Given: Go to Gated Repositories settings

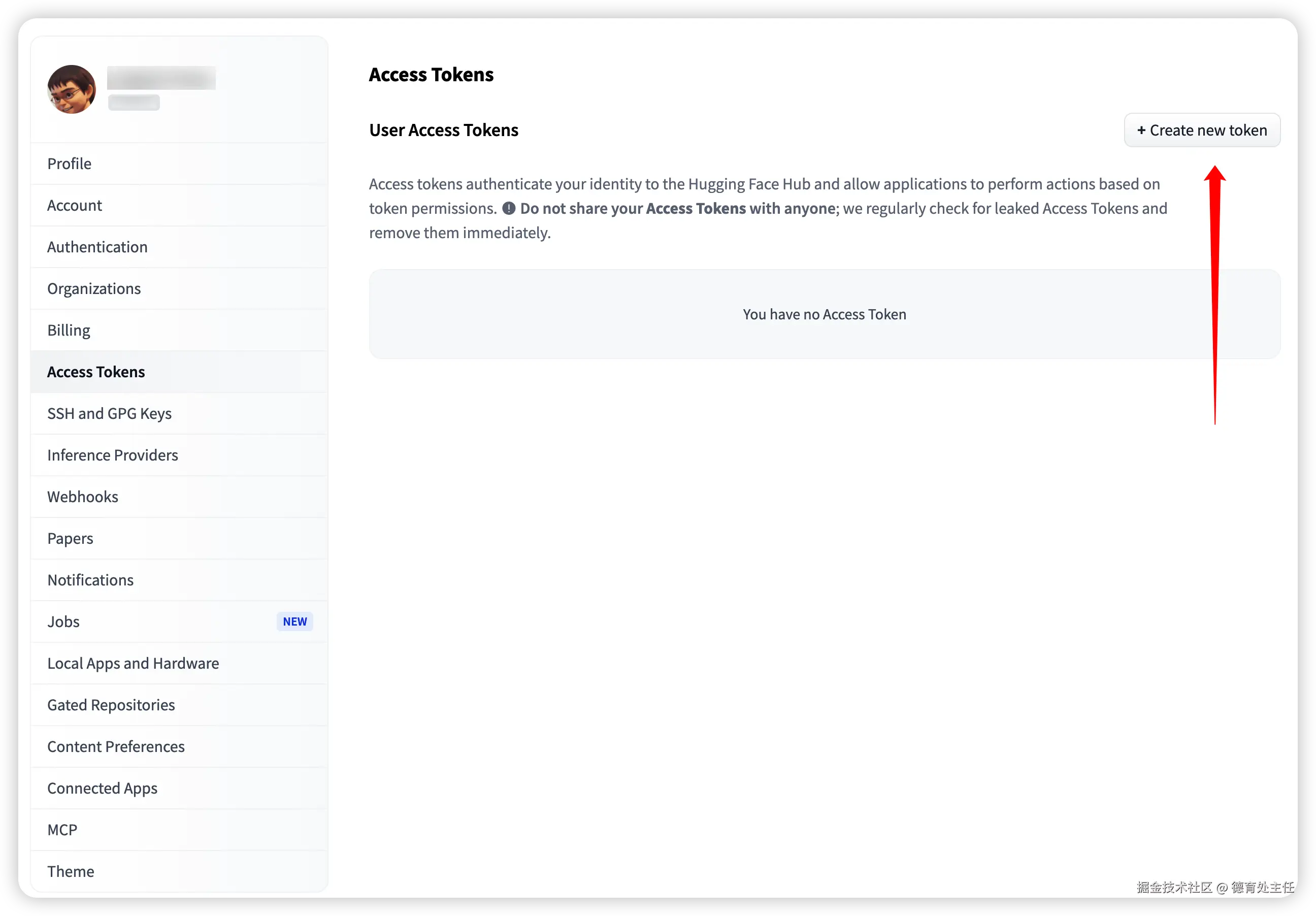Looking at the screenshot, I should coord(111,705).
